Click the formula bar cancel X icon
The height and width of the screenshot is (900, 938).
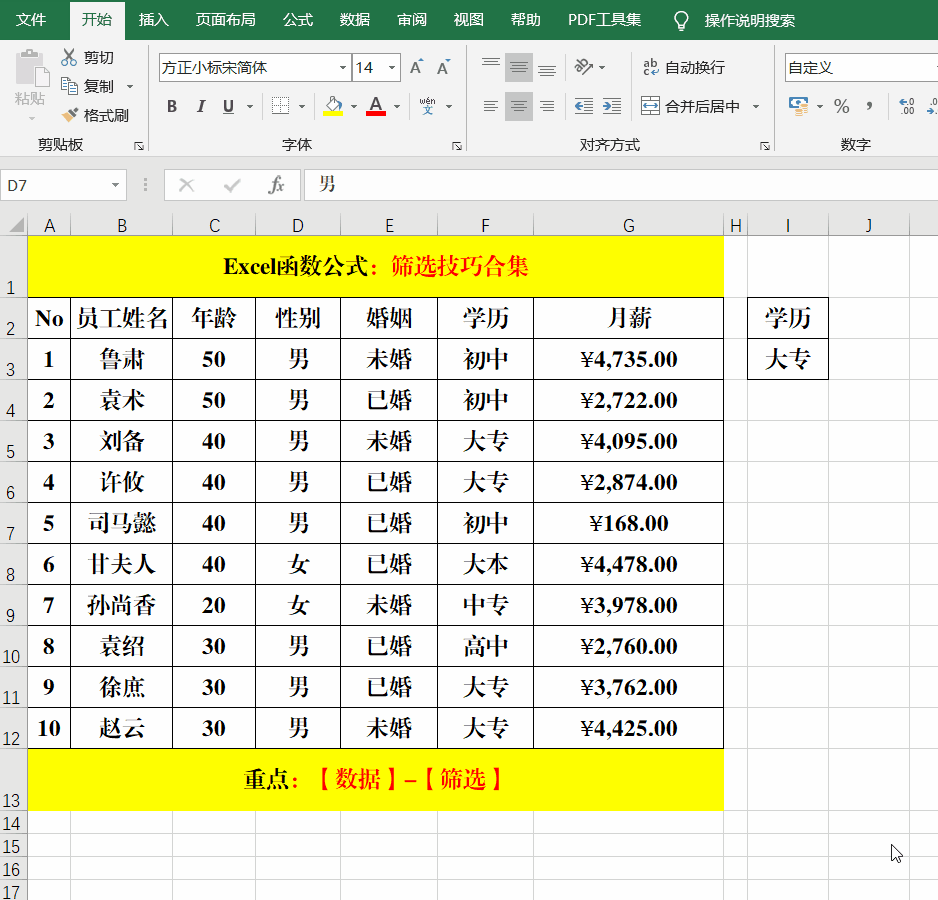click(187, 185)
